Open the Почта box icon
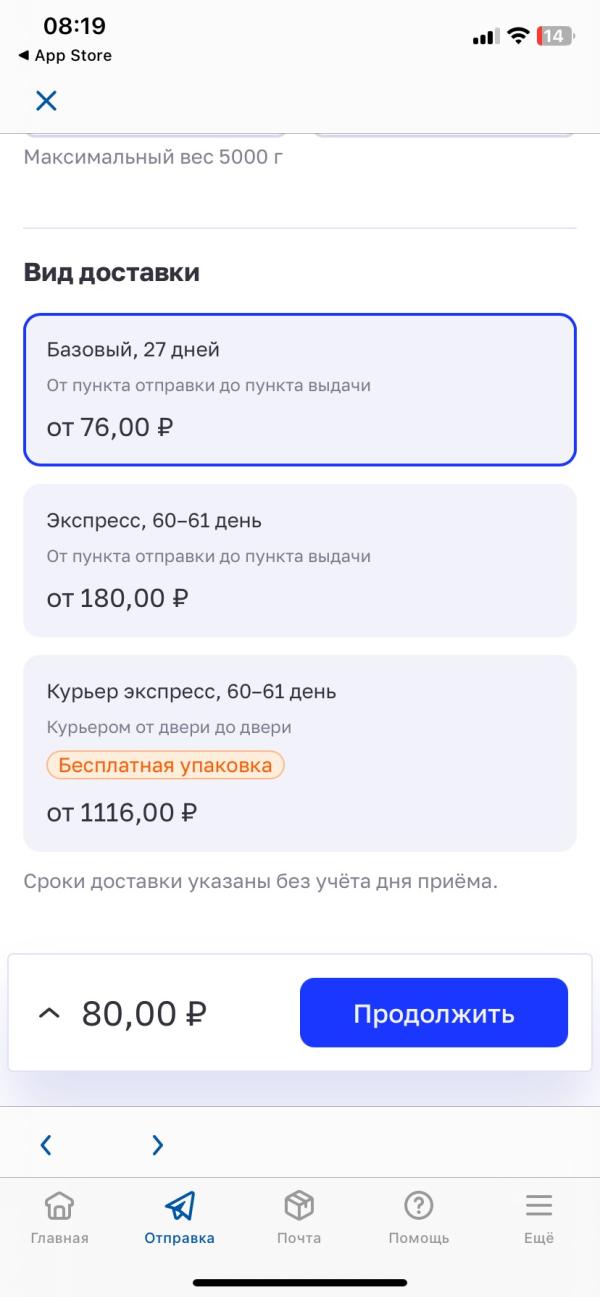 (299, 1205)
